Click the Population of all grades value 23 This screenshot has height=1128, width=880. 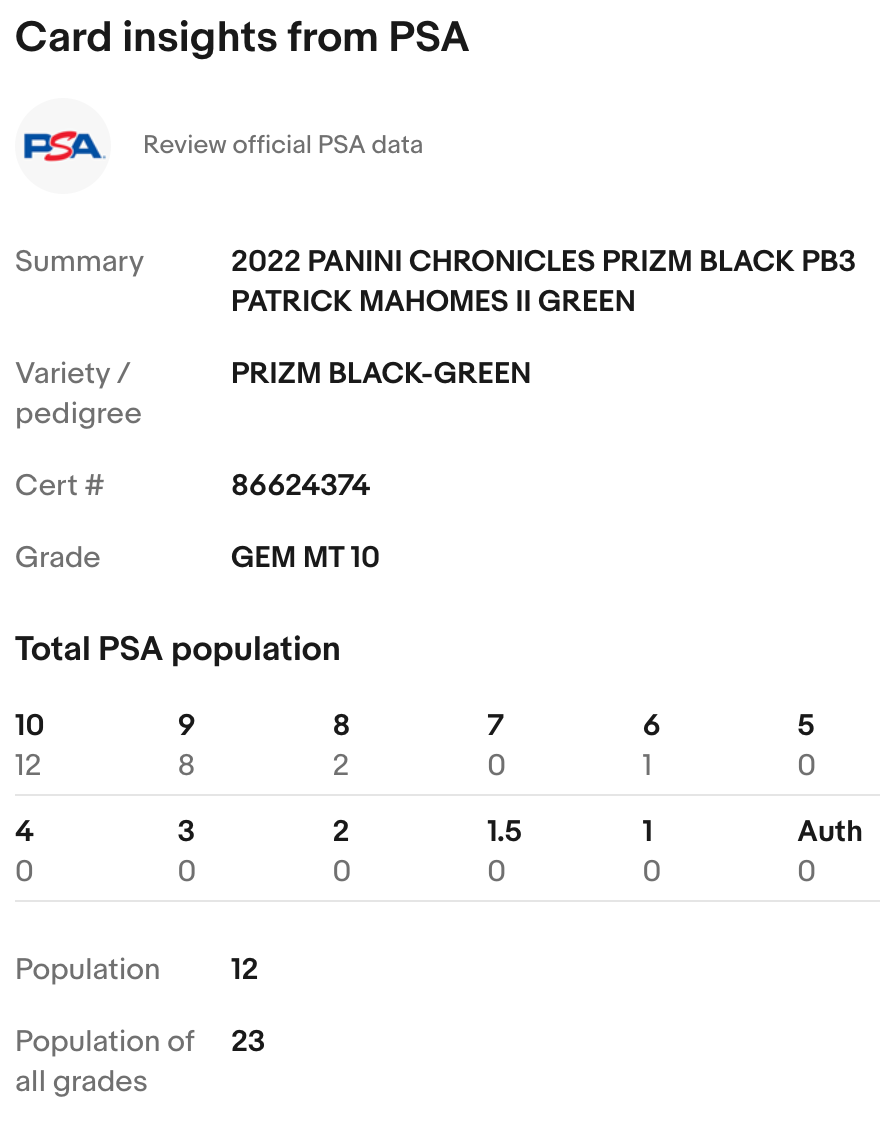pos(248,1041)
